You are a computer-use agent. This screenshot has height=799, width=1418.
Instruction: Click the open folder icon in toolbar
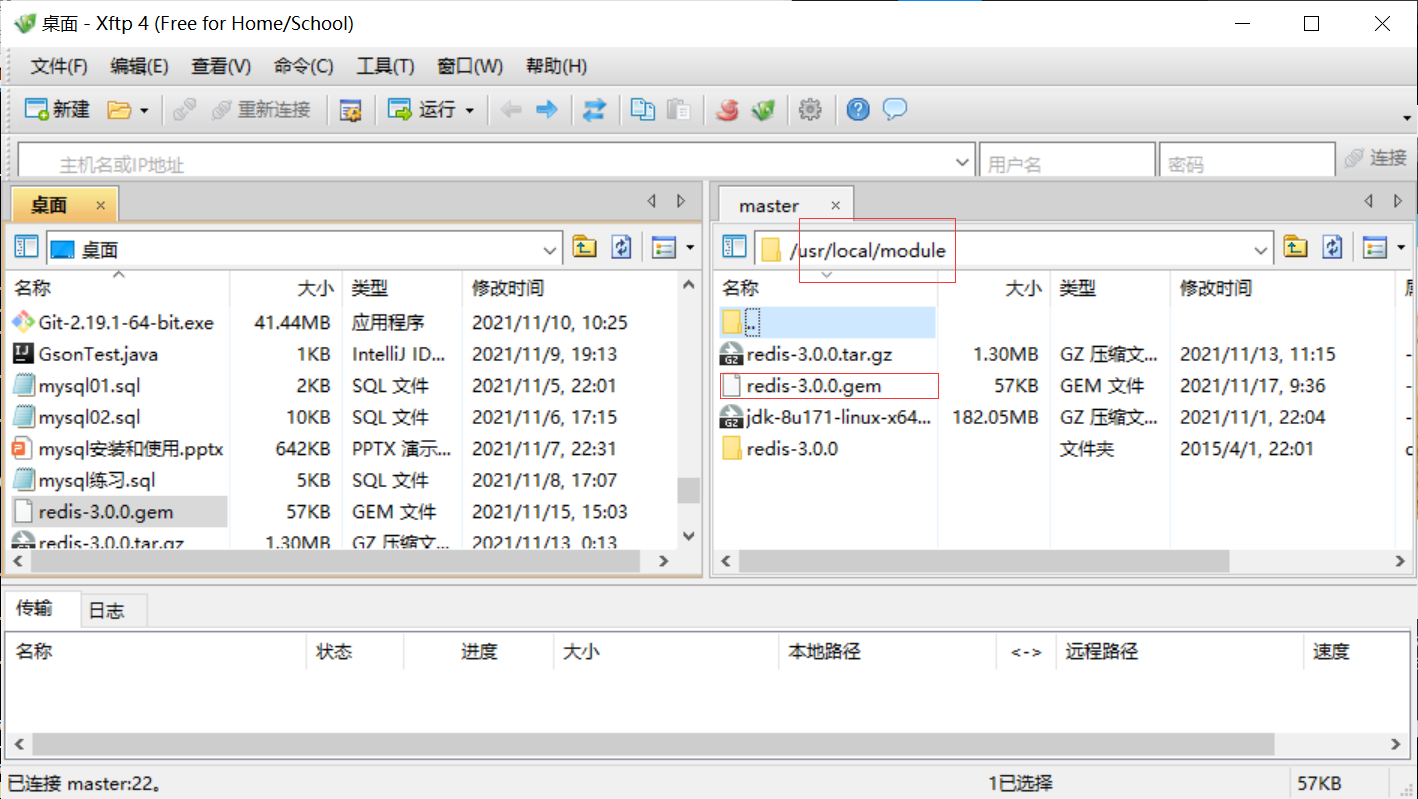click(119, 110)
